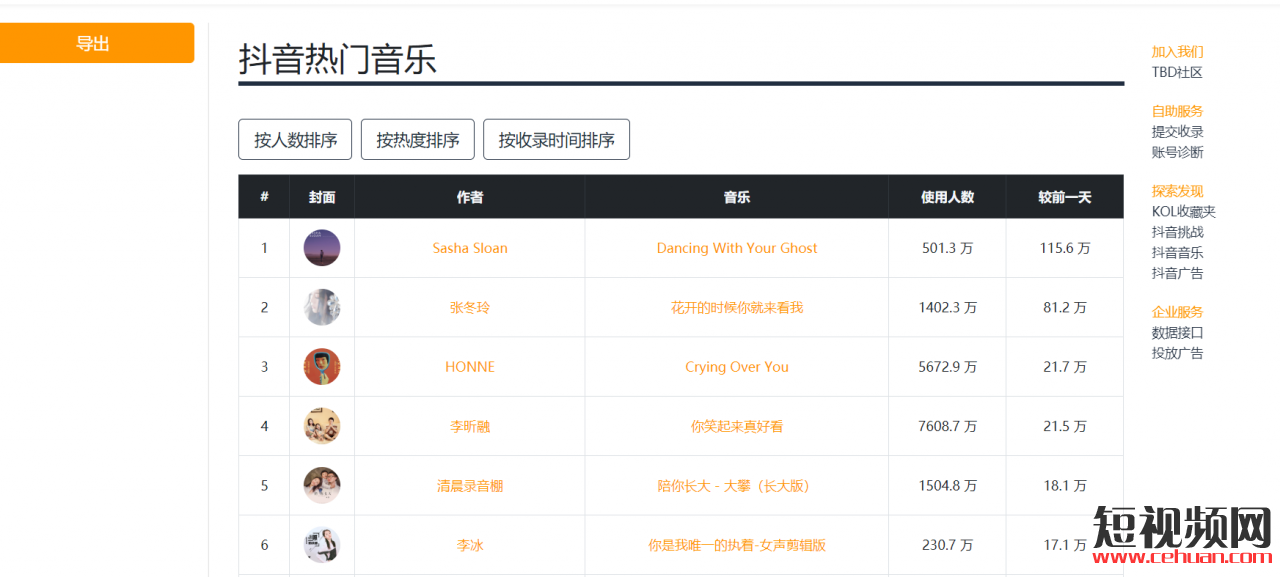The height and width of the screenshot is (577, 1280).
Task: Open 张冬玲 cover thumbnail
Action: [x=322, y=307]
